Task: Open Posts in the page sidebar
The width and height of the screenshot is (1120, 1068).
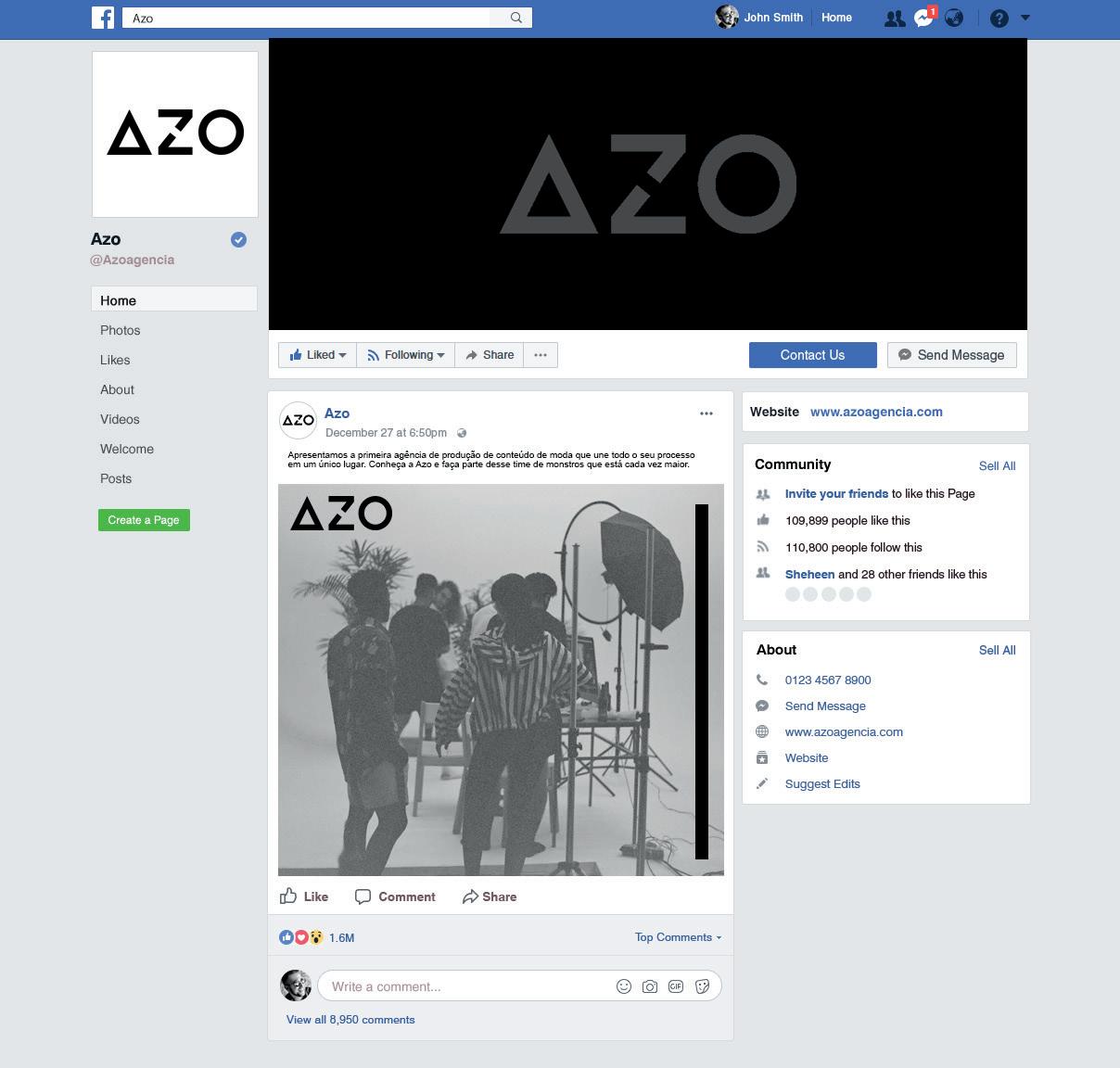Action: point(116,478)
